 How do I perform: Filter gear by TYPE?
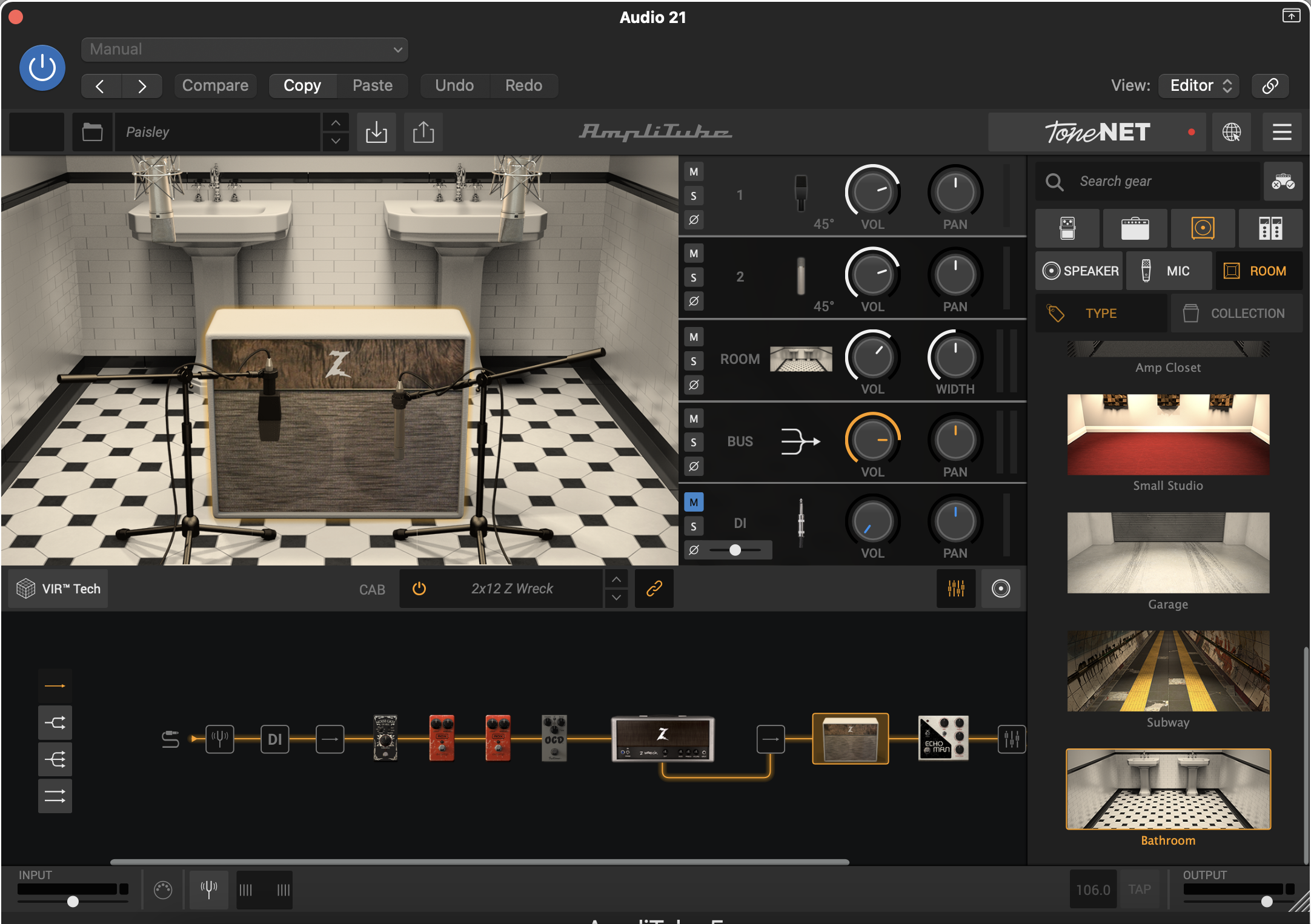[x=1101, y=313]
